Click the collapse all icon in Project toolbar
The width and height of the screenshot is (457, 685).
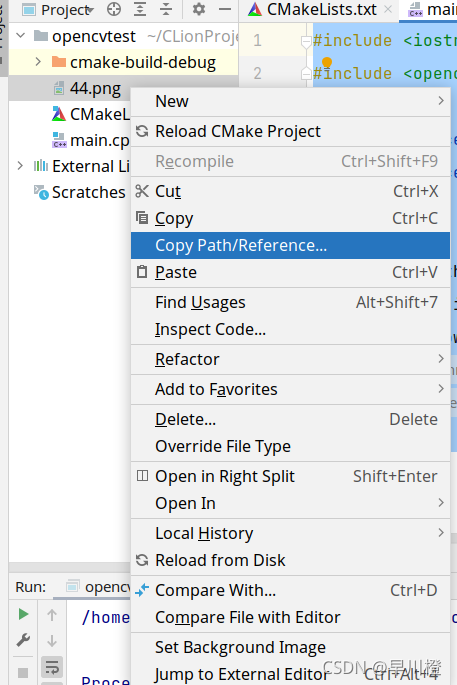point(166,9)
